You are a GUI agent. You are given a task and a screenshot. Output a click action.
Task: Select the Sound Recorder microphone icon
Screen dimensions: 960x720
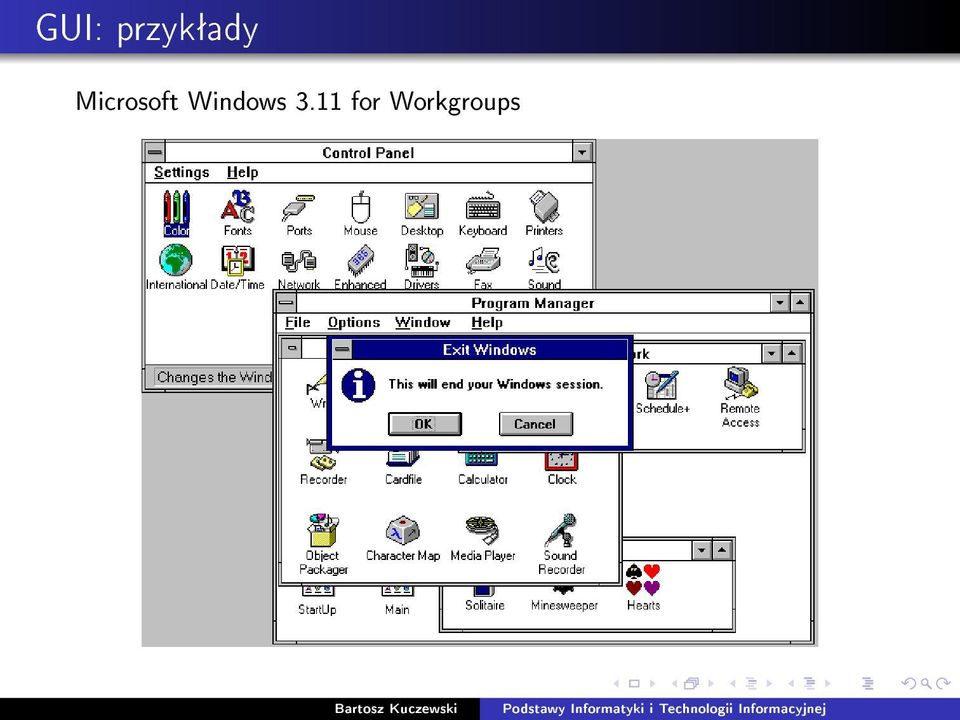coord(561,544)
